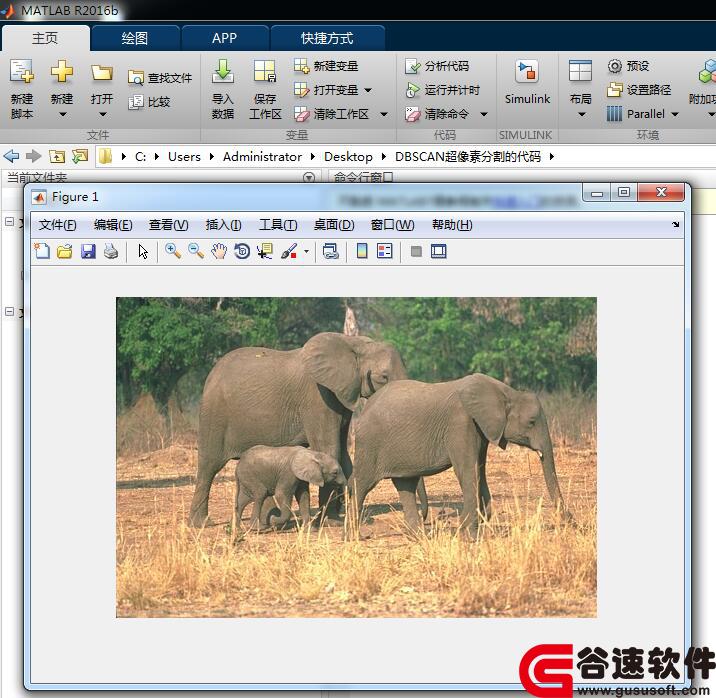Viewport: 716px width, 698px height.
Task: Create a new script with 新建脚本
Action: (x=21, y=89)
